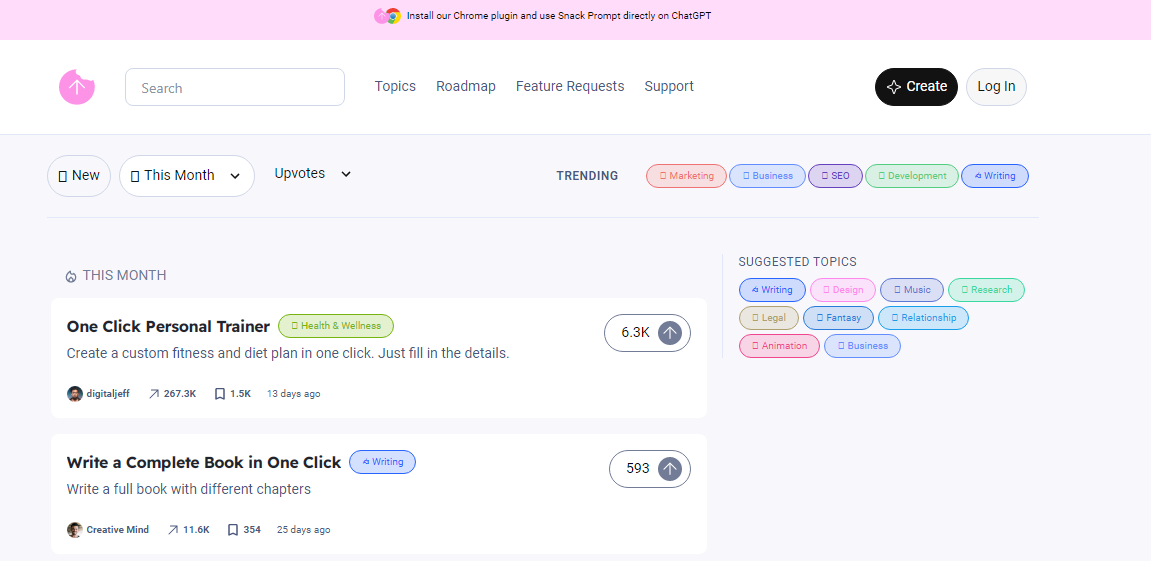Viewport: 1151px width, 561px height.
Task: Click the Search input field
Action: (235, 87)
